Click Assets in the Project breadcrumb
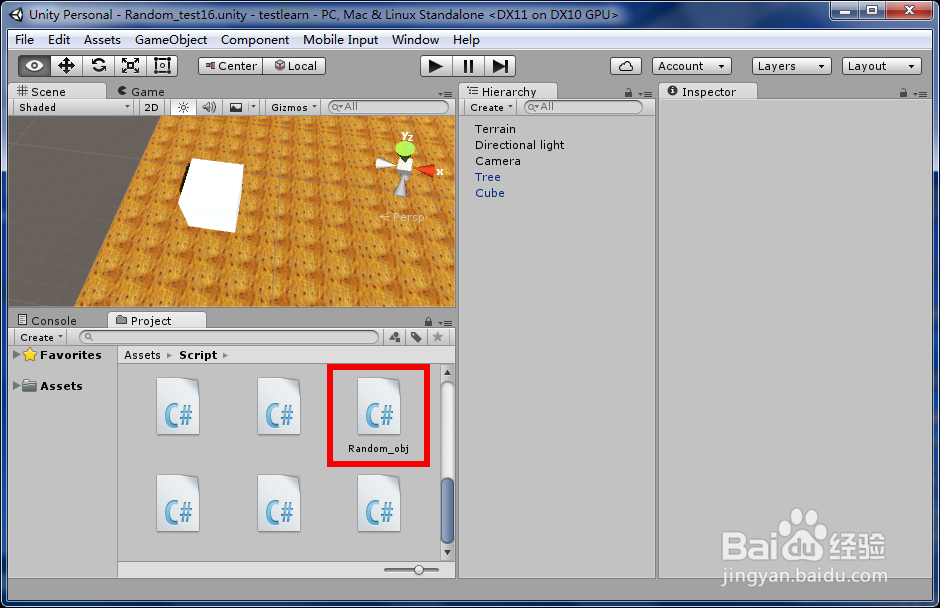The image size is (940, 608). tap(142, 355)
